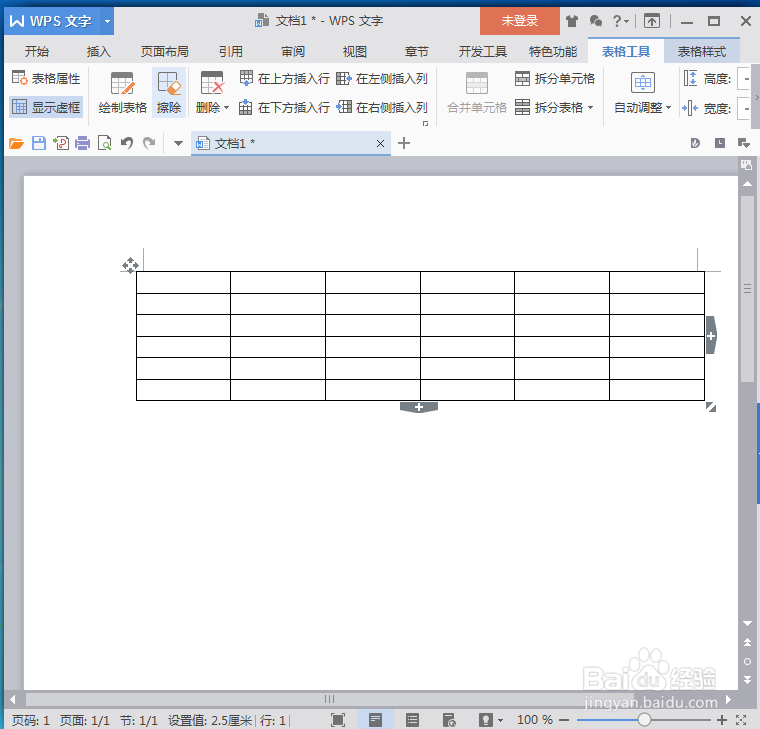Click the horizontal scrollbar
The width and height of the screenshot is (760, 729).
[x=330, y=699]
